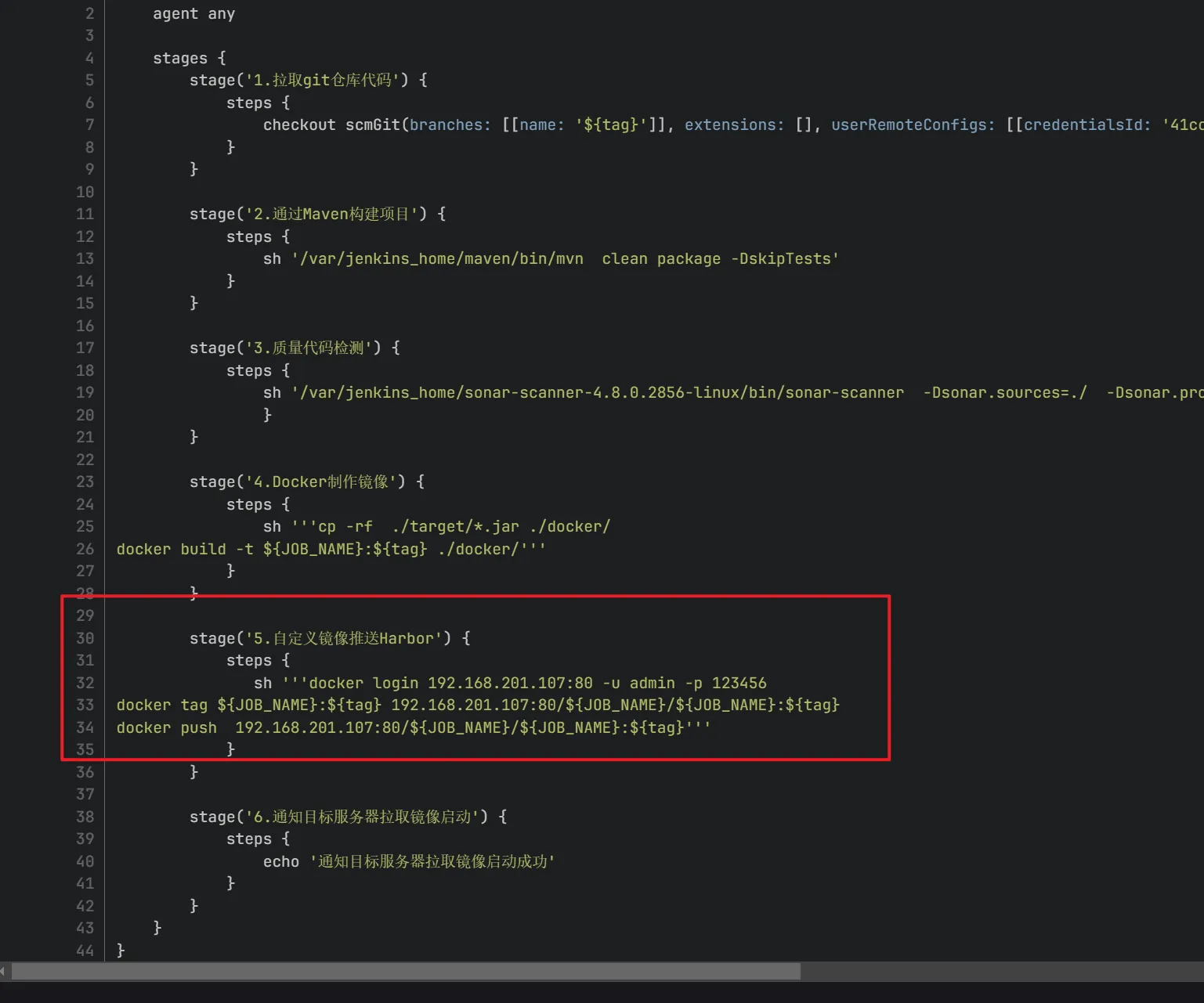Click line number 44 in the gutter

coord(85,951)
